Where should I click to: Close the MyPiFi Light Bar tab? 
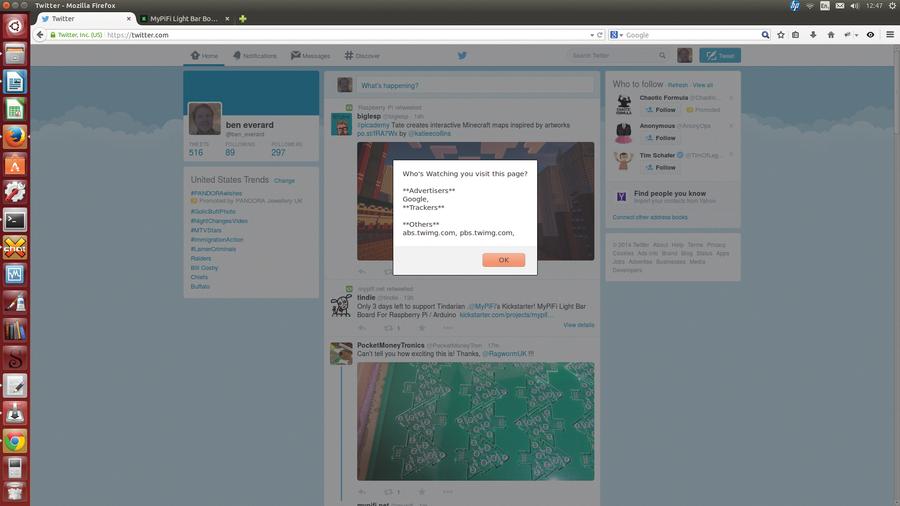[x=227, y=19]
